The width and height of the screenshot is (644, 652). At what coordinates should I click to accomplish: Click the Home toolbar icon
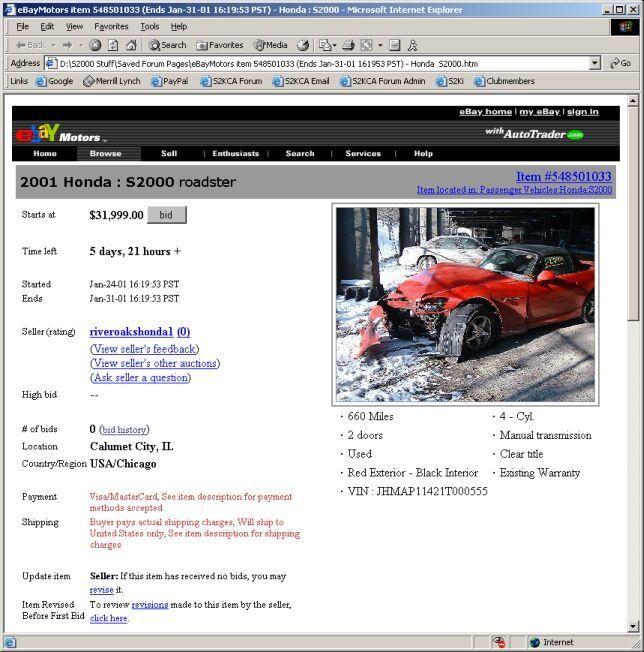pyautogui.click(x=131, y=45)
